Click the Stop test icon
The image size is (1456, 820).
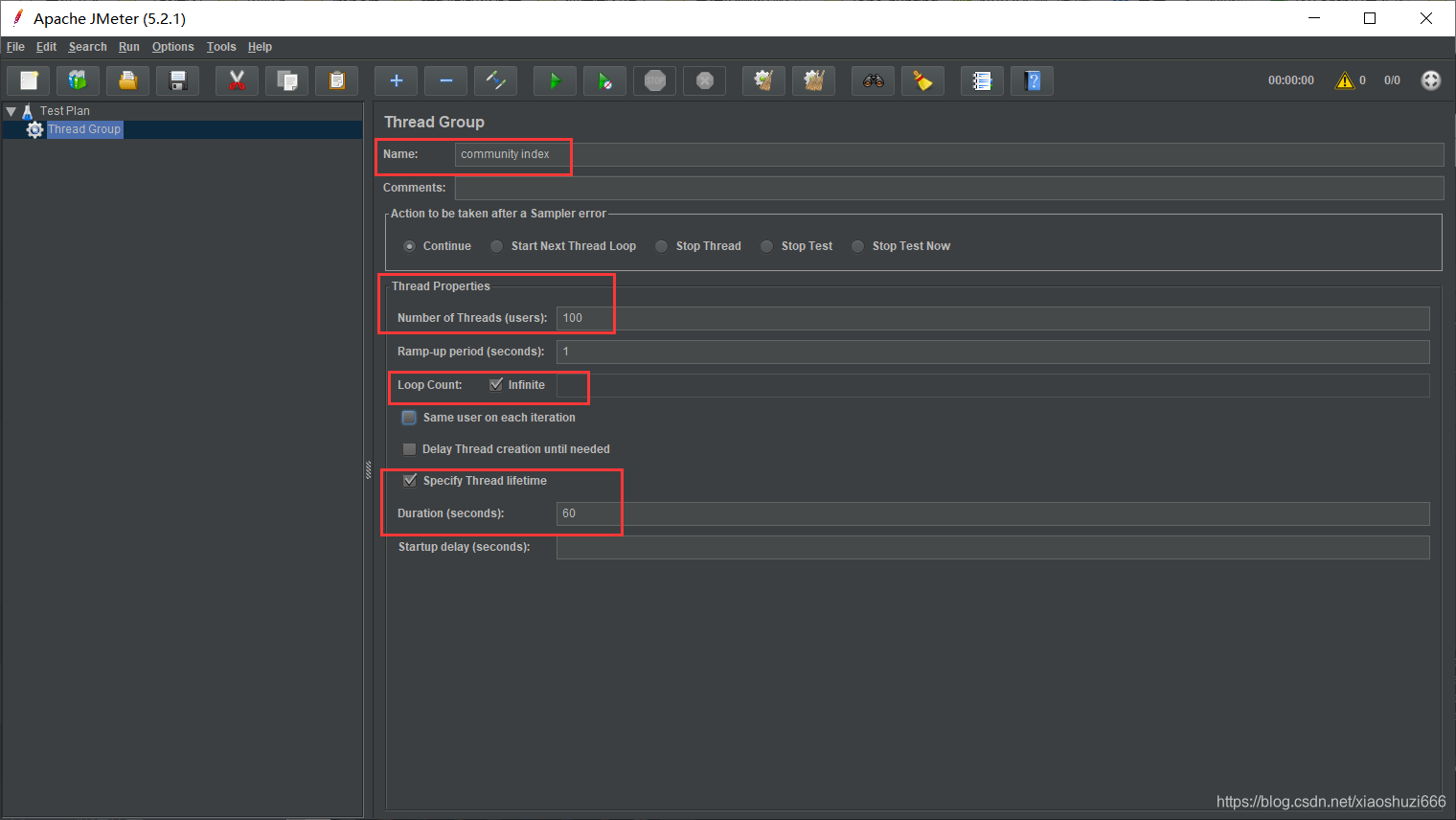click(655, 80)
